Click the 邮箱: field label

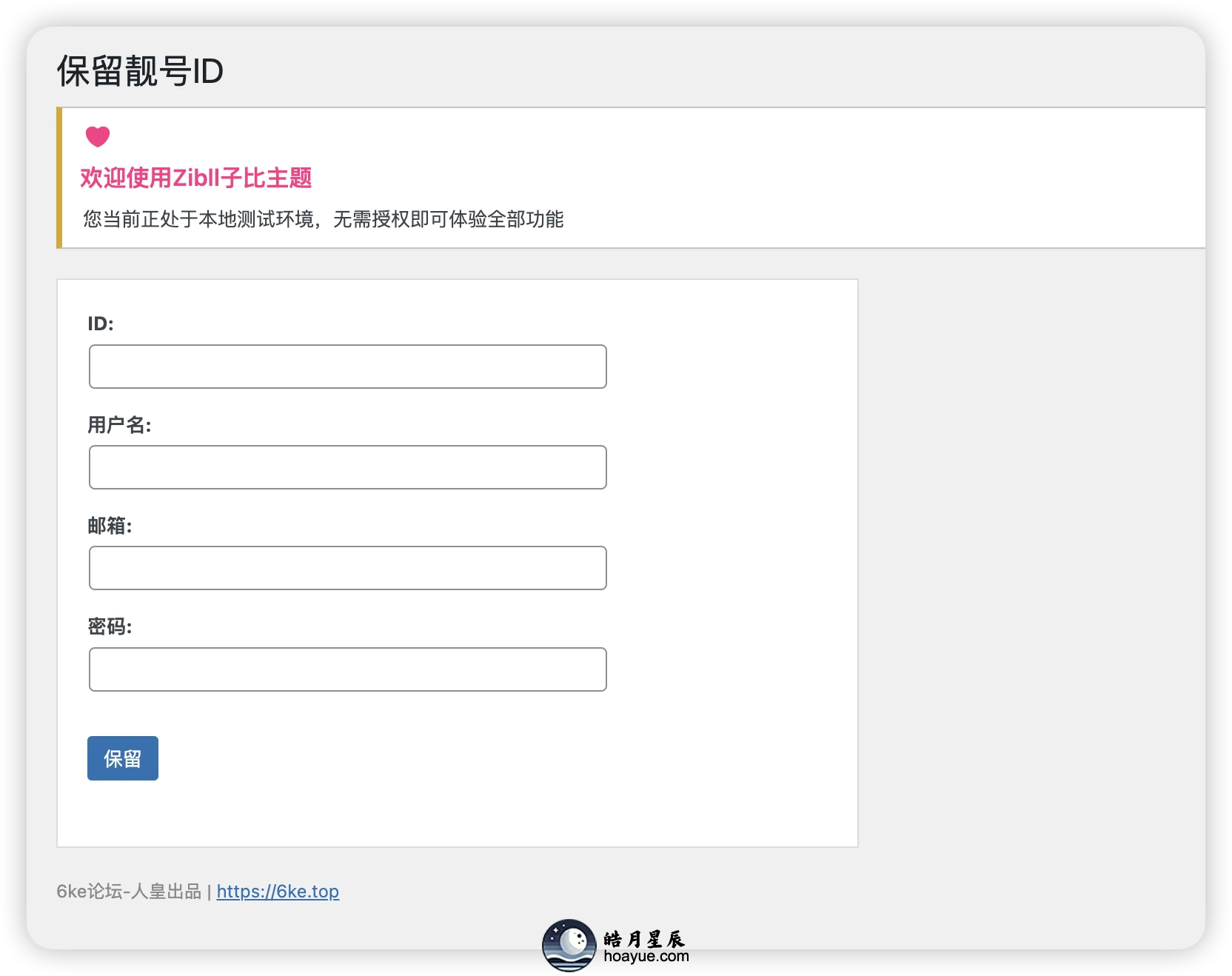pos(110,526)
